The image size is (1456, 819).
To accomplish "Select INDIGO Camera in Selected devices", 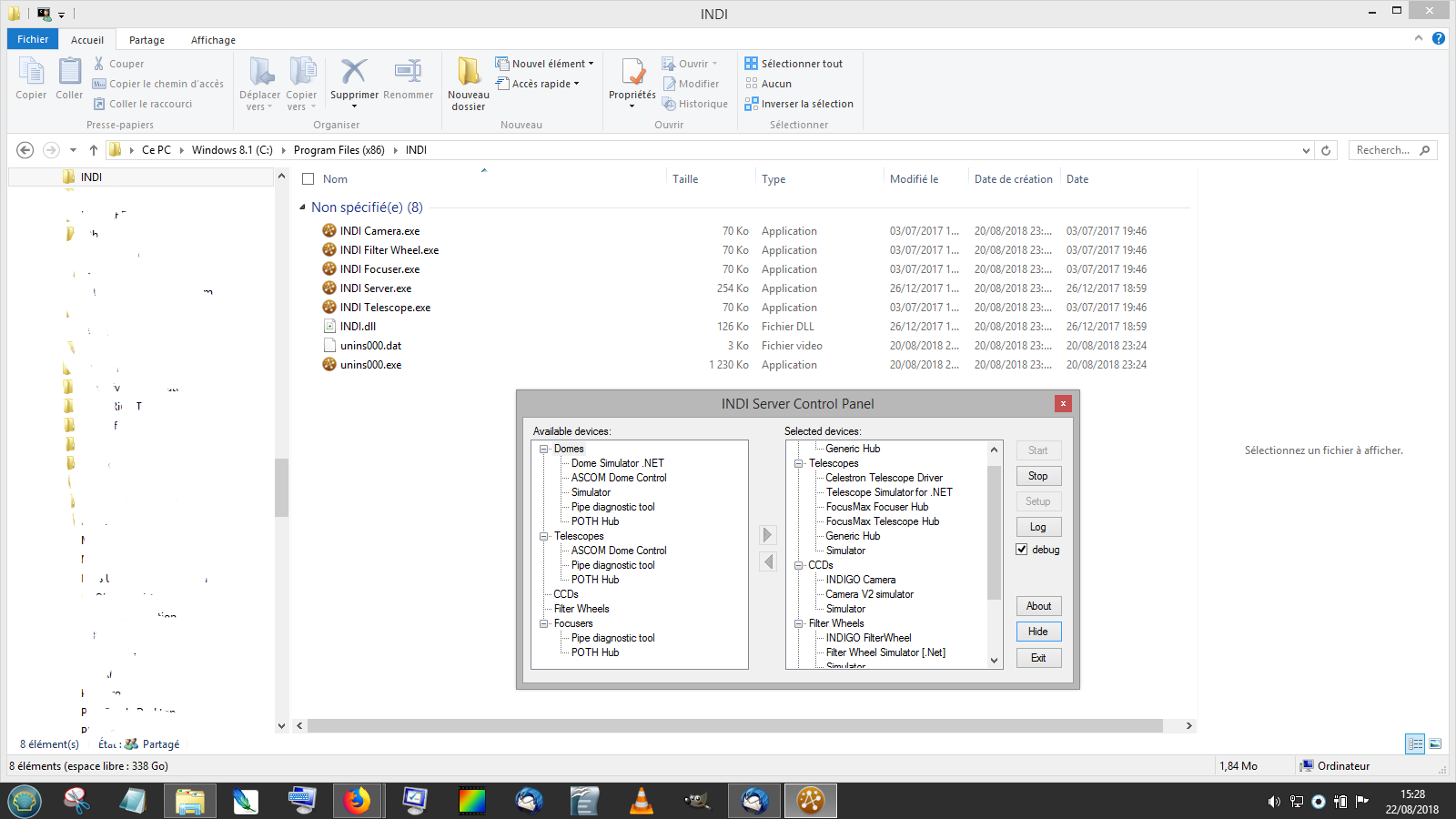I will tap(861, 580).
